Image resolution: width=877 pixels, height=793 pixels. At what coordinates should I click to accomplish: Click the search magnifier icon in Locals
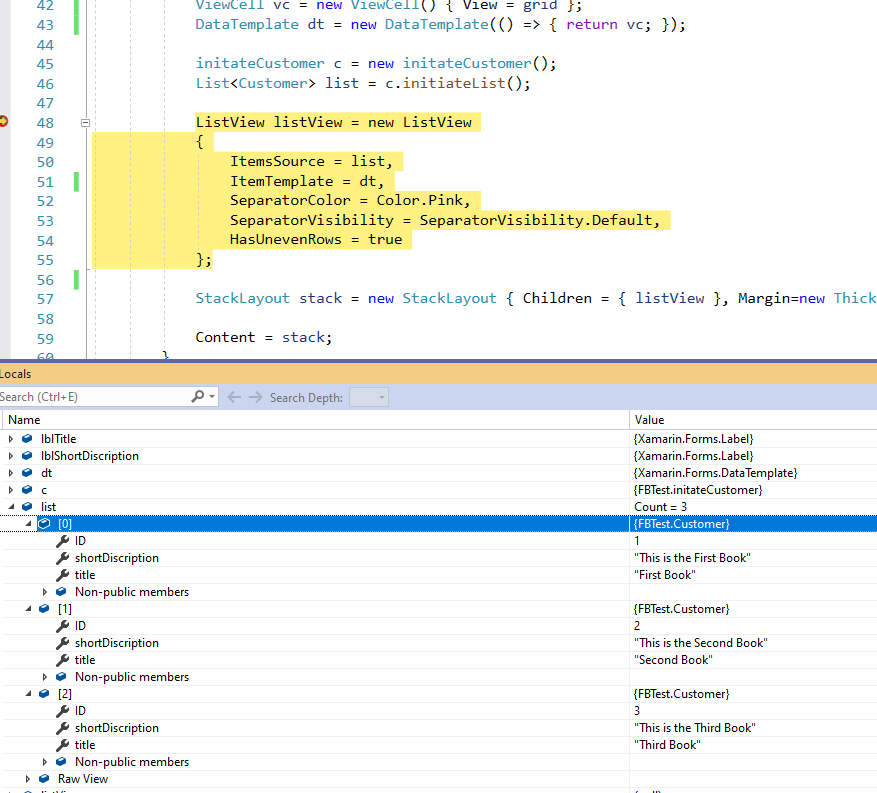tap(197, 396)
